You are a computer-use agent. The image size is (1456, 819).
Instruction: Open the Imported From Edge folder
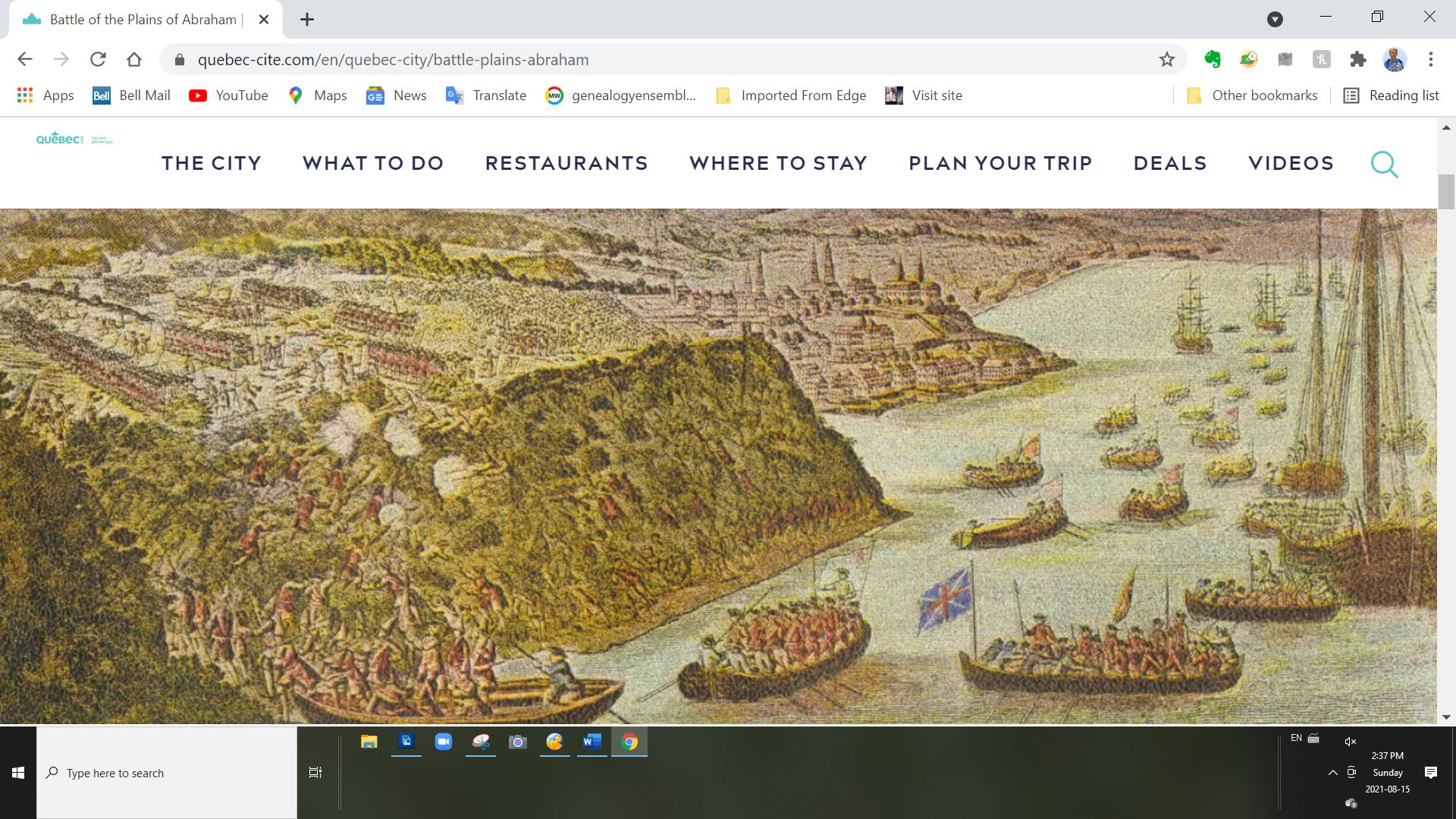[x=791, y=96]
